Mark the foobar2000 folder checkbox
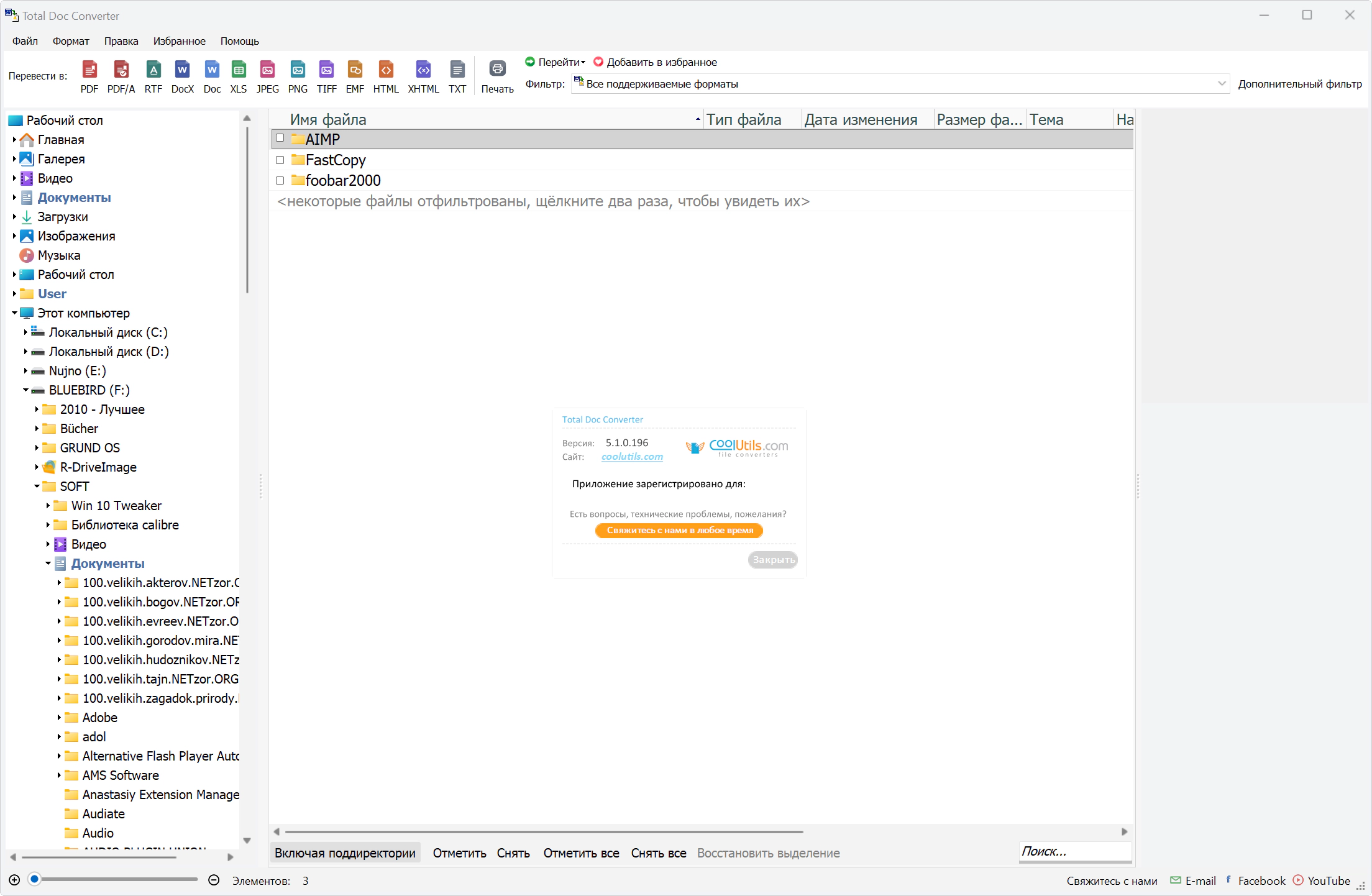The width and height of the screenshot is (1372, 896). click(x=280, y=180)
